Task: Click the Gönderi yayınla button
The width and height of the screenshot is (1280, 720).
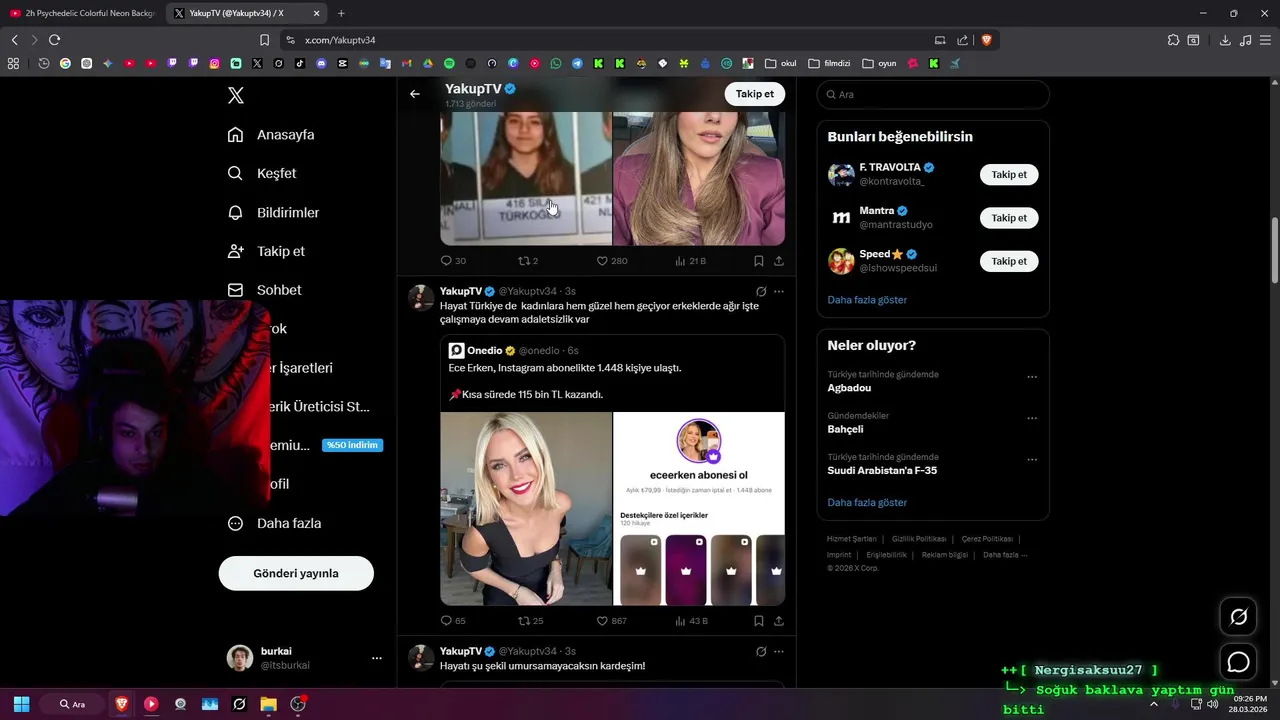Action: [x=296, y=573]
